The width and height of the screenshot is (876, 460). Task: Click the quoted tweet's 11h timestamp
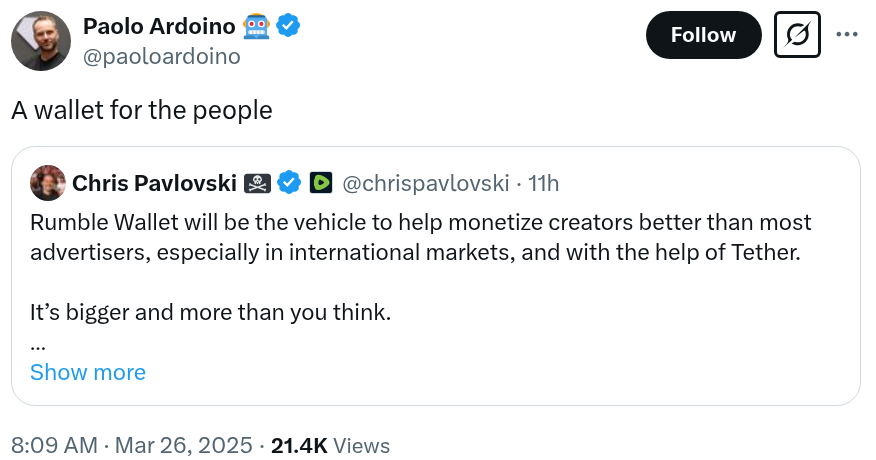coord(544,183)
